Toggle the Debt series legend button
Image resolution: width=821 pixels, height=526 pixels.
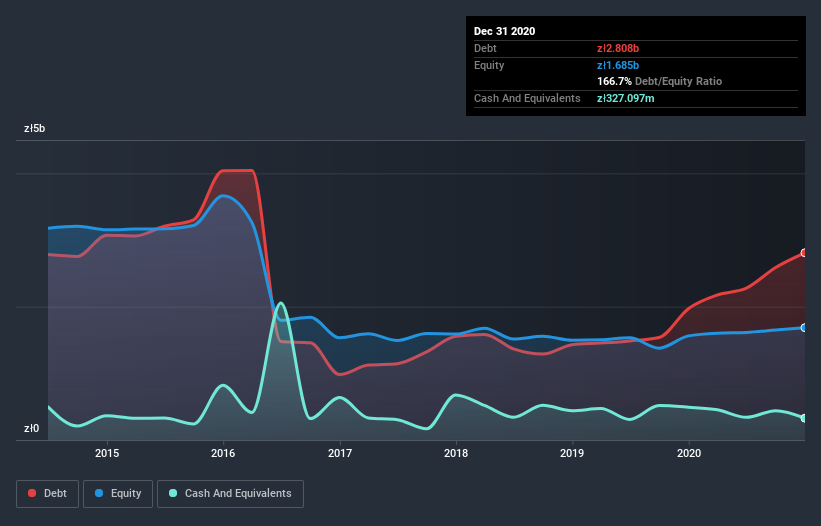[x=47, y=494]
